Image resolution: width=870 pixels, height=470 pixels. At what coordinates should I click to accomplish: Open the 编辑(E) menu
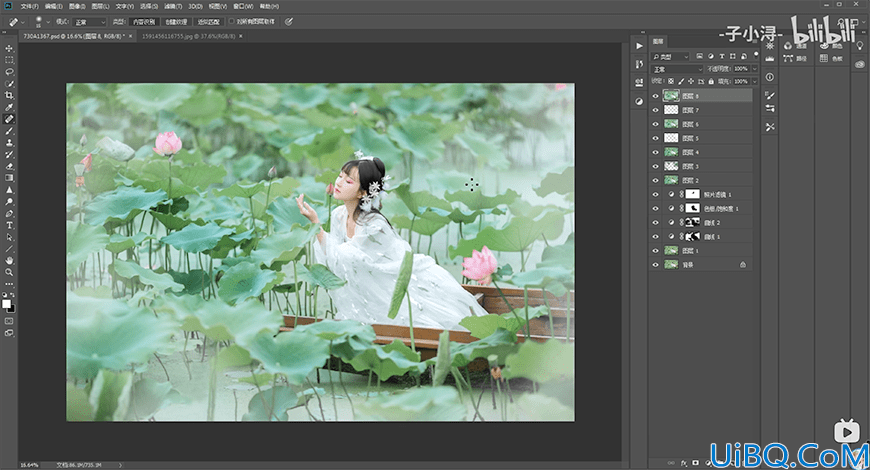(x=53, y=6)
